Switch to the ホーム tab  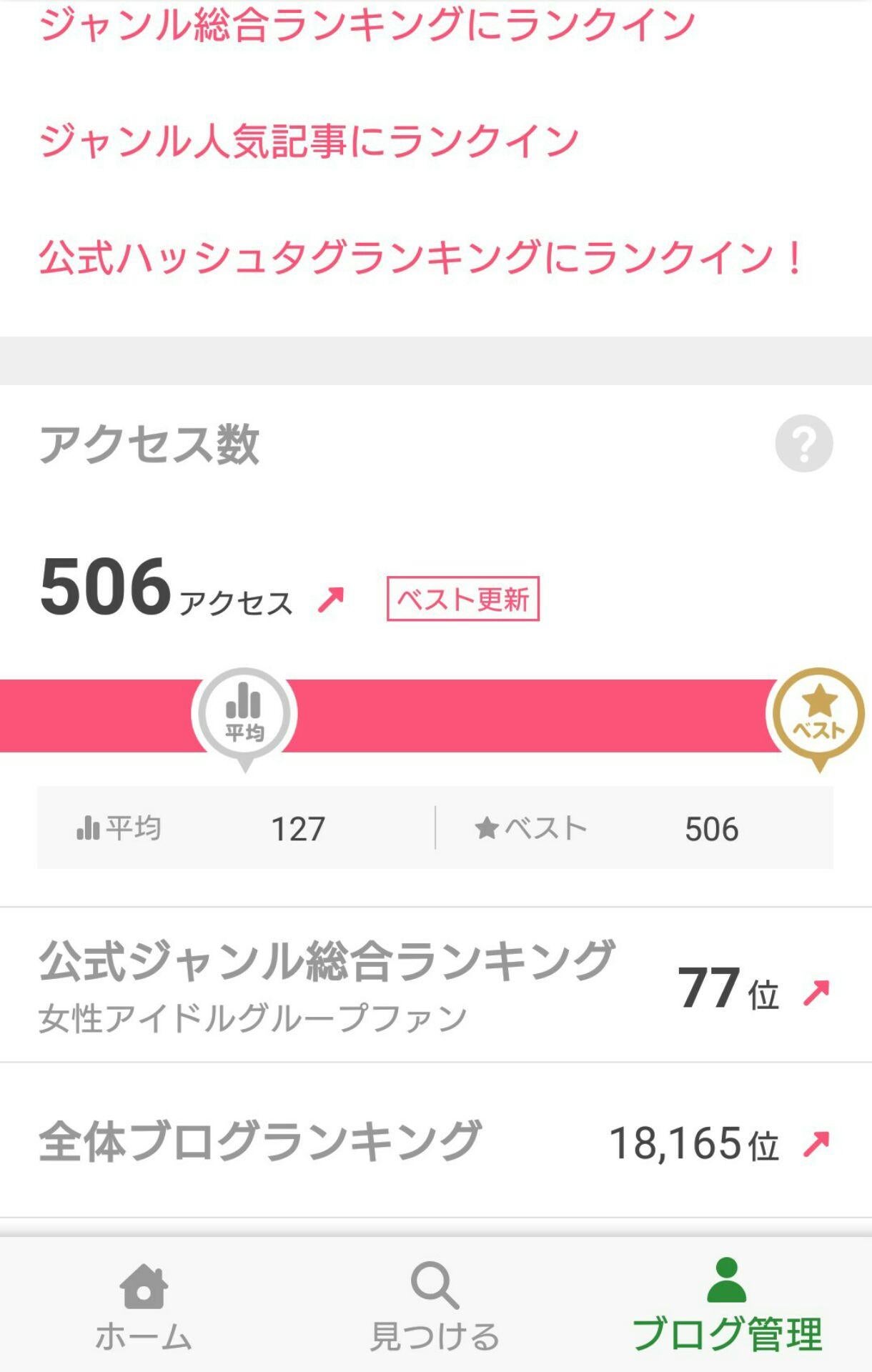[144, 1335]
